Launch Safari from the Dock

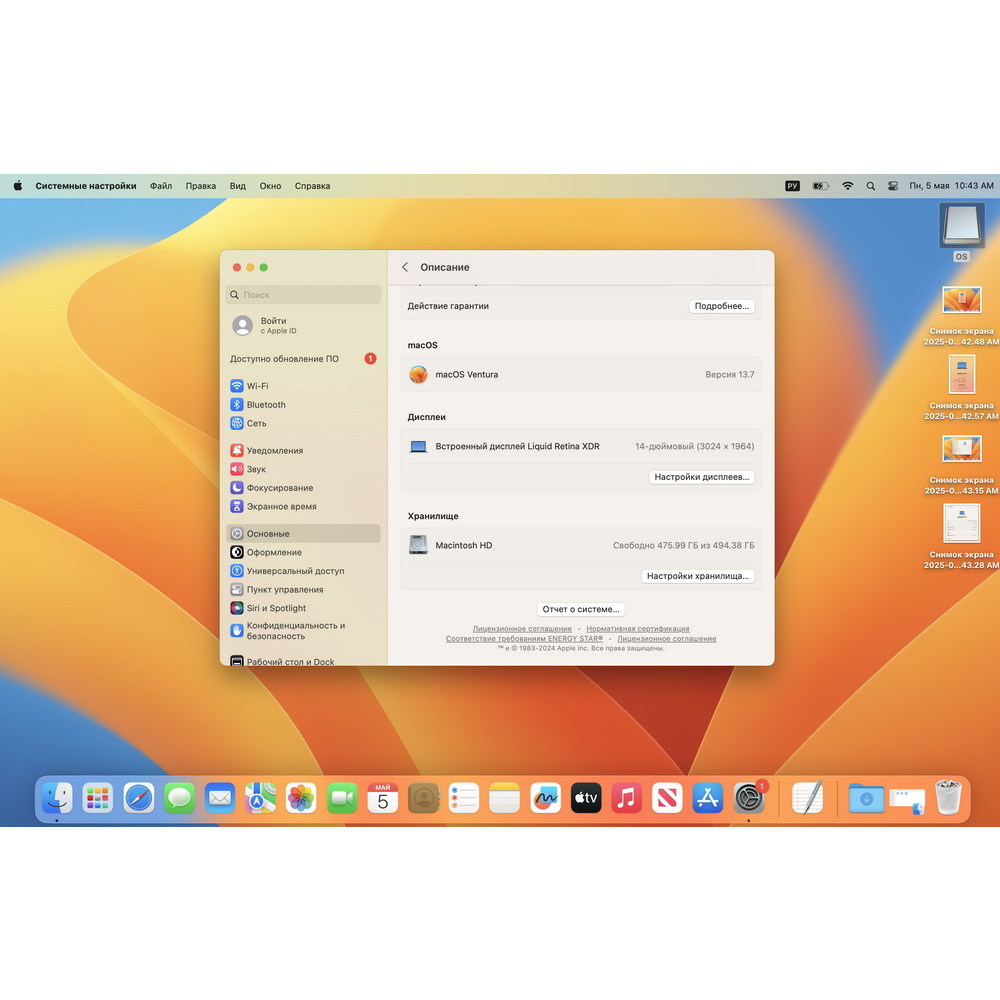pyautogui.click(x=138, y=798)
